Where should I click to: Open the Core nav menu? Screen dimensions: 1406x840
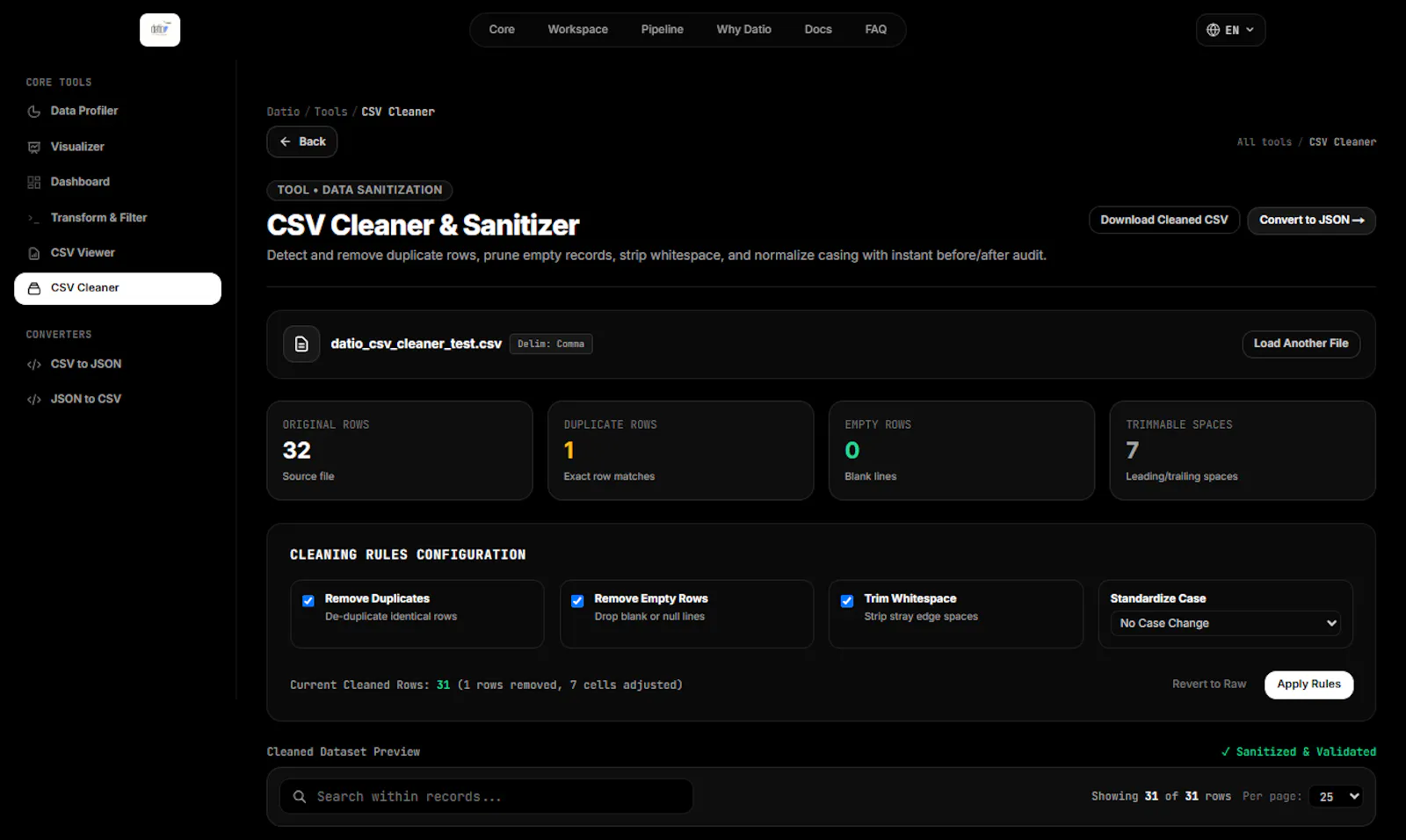tap(502, 29)
